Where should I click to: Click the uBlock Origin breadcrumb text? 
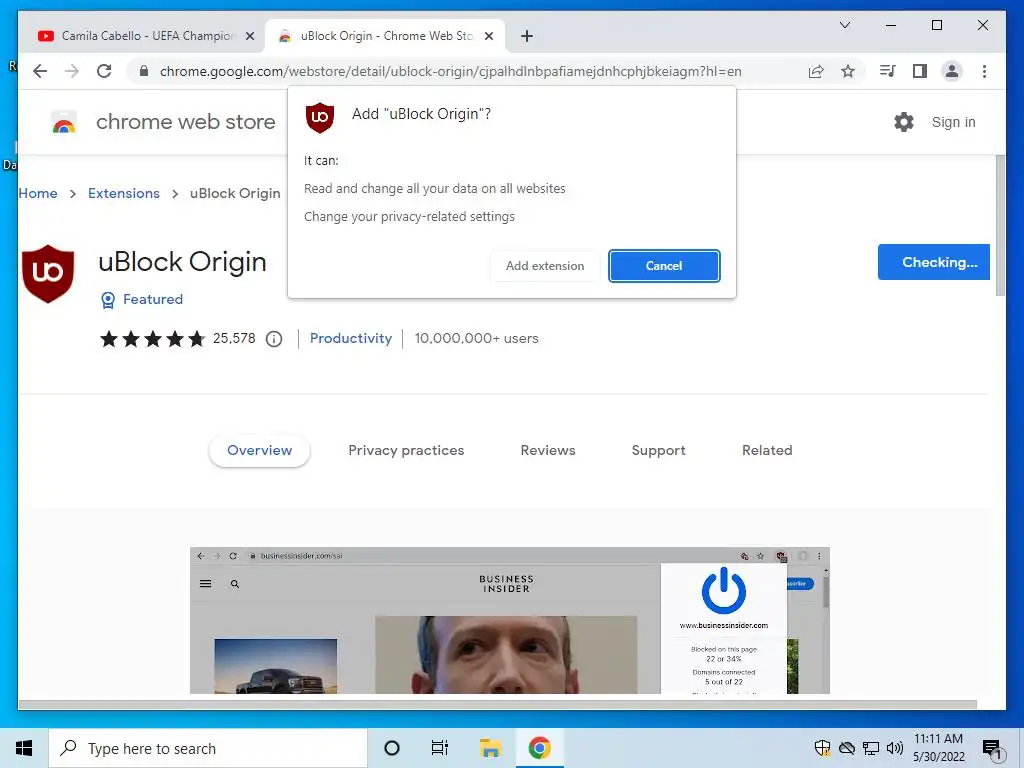coord(235,193)
